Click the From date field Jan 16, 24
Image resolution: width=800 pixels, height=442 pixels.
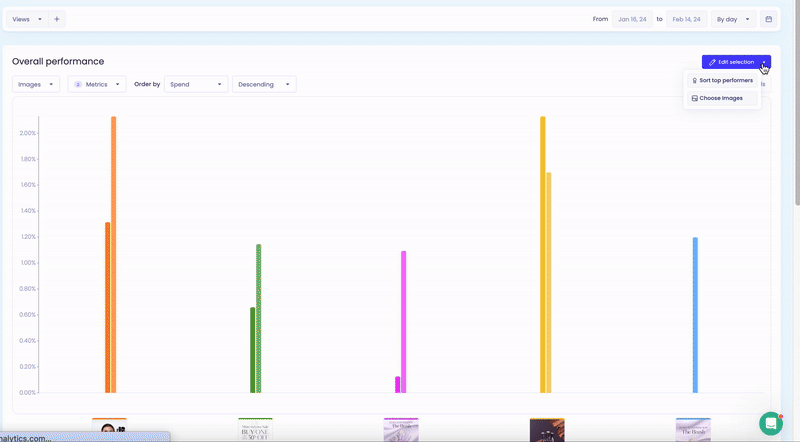point(632,19)
